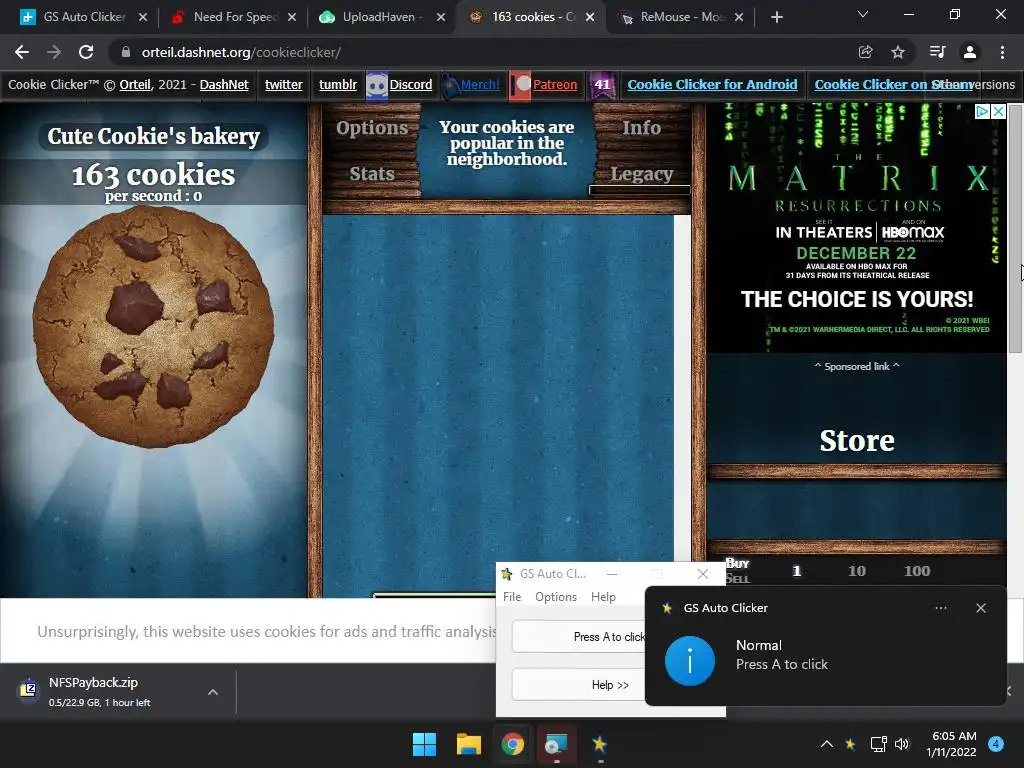
Task: Open the tab search dropdown
Action: click(x=863, y=14)
